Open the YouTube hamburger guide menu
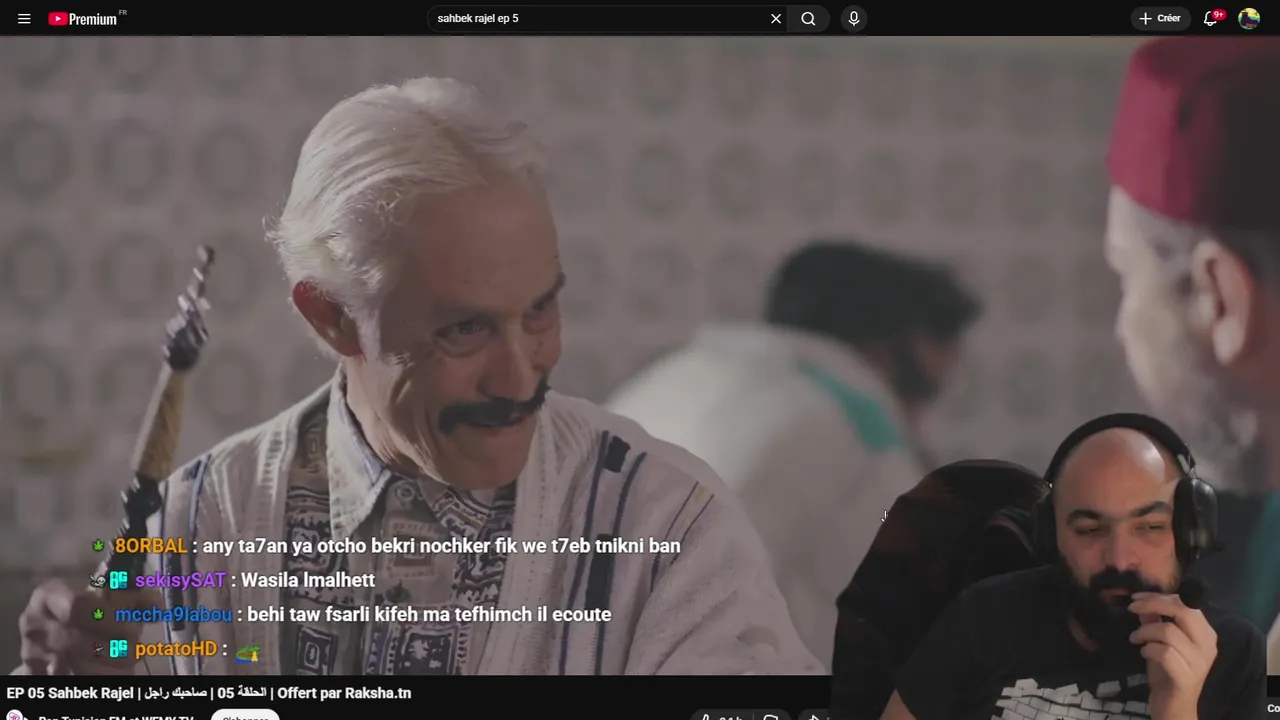The image size is (1280, 720). (24, 18)
